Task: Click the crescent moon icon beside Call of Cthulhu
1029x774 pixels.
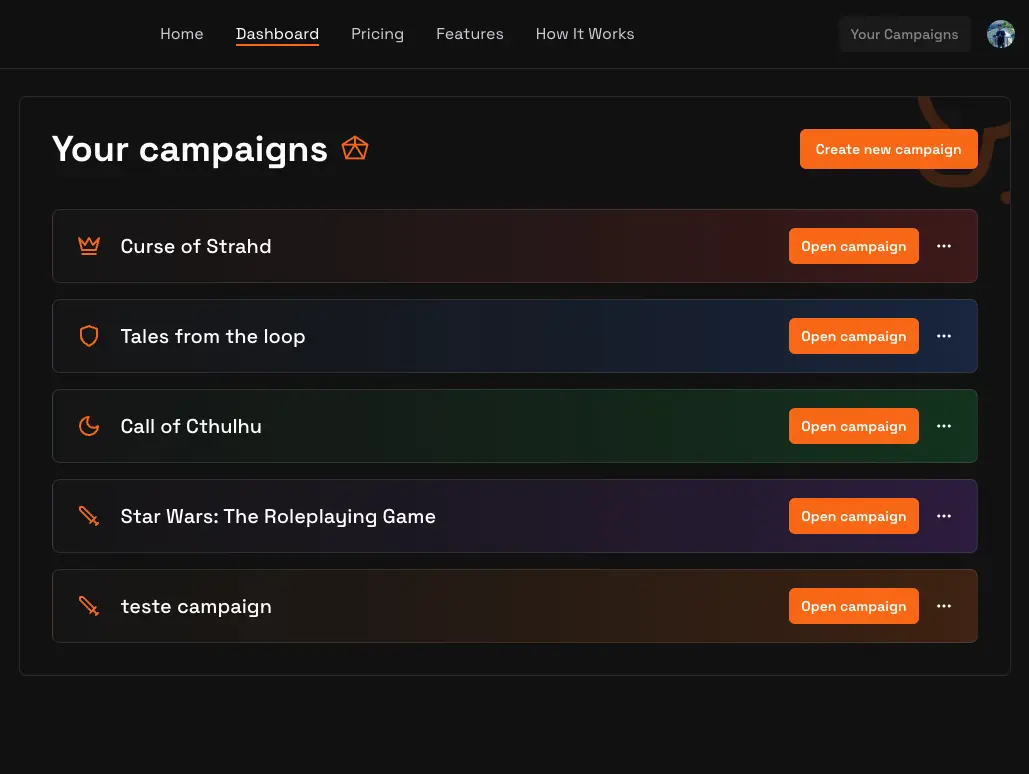Action: pyautogui.click(x=89, y=426)
